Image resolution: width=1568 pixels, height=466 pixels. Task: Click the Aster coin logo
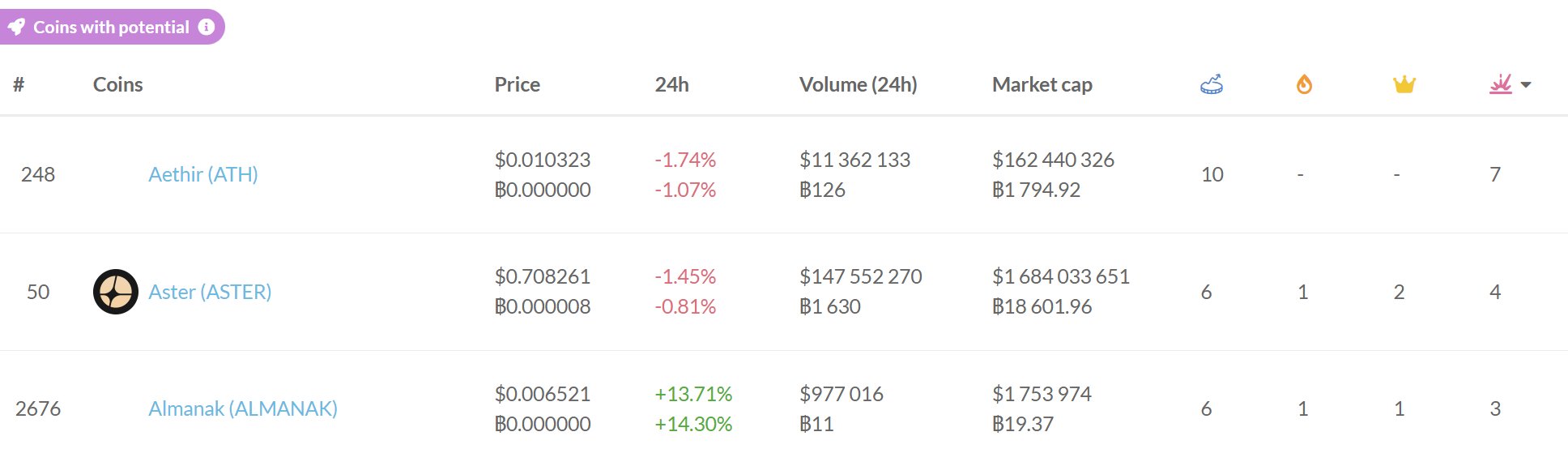pos(116,292)
